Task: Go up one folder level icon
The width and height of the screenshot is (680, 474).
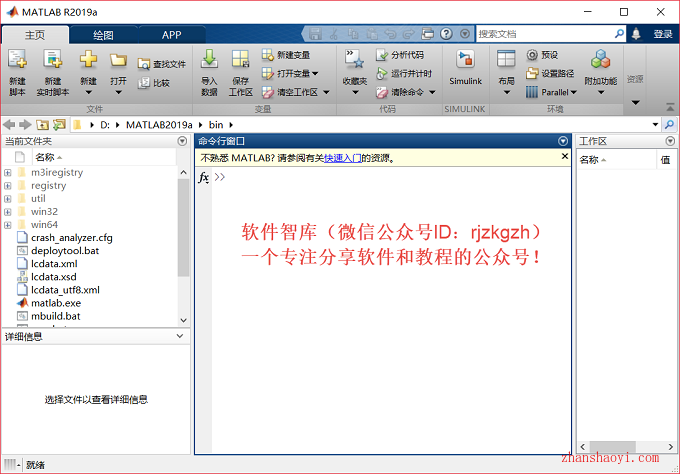Action: [42, 125]
